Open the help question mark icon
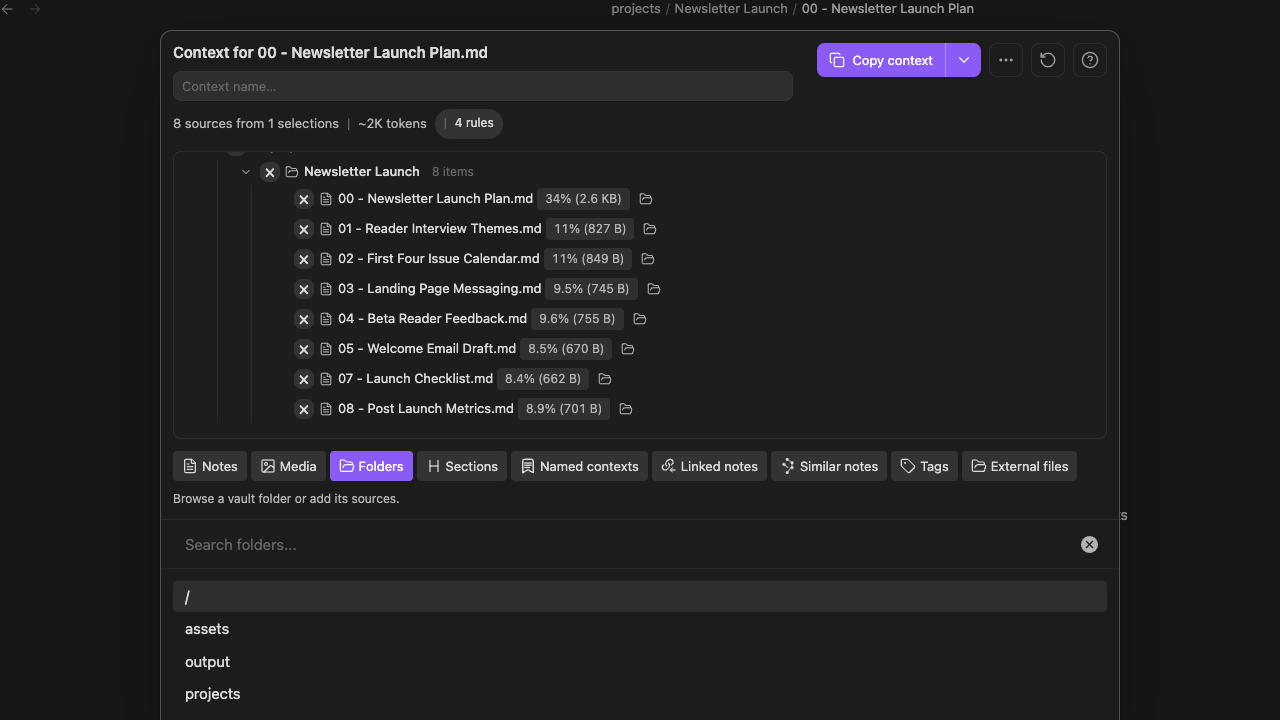The image size is (1280, 720). 1090,60
